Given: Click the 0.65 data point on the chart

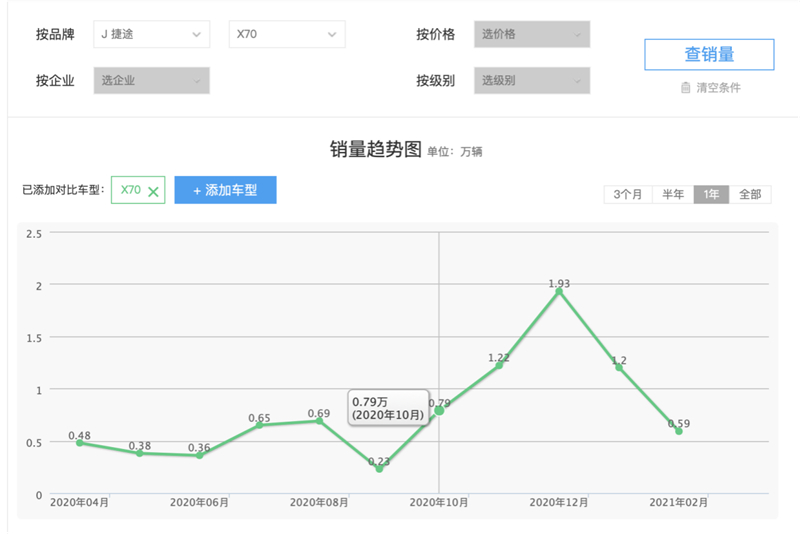Looking at the screenshot, I should click(x=259, y=425).
